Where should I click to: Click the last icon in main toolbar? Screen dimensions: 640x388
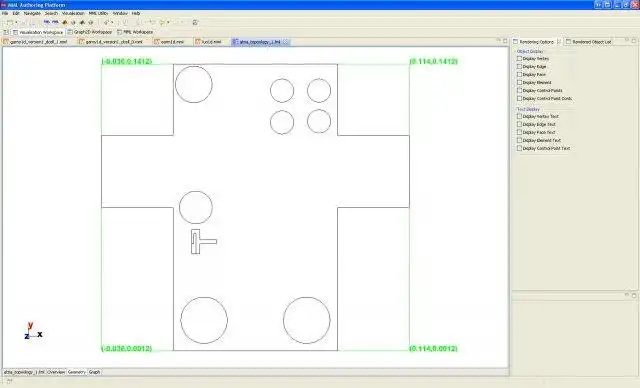[x=195, y=22]
